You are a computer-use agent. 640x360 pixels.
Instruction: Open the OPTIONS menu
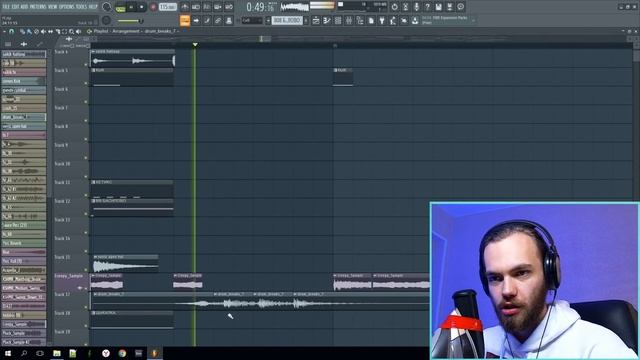[67, 7]
